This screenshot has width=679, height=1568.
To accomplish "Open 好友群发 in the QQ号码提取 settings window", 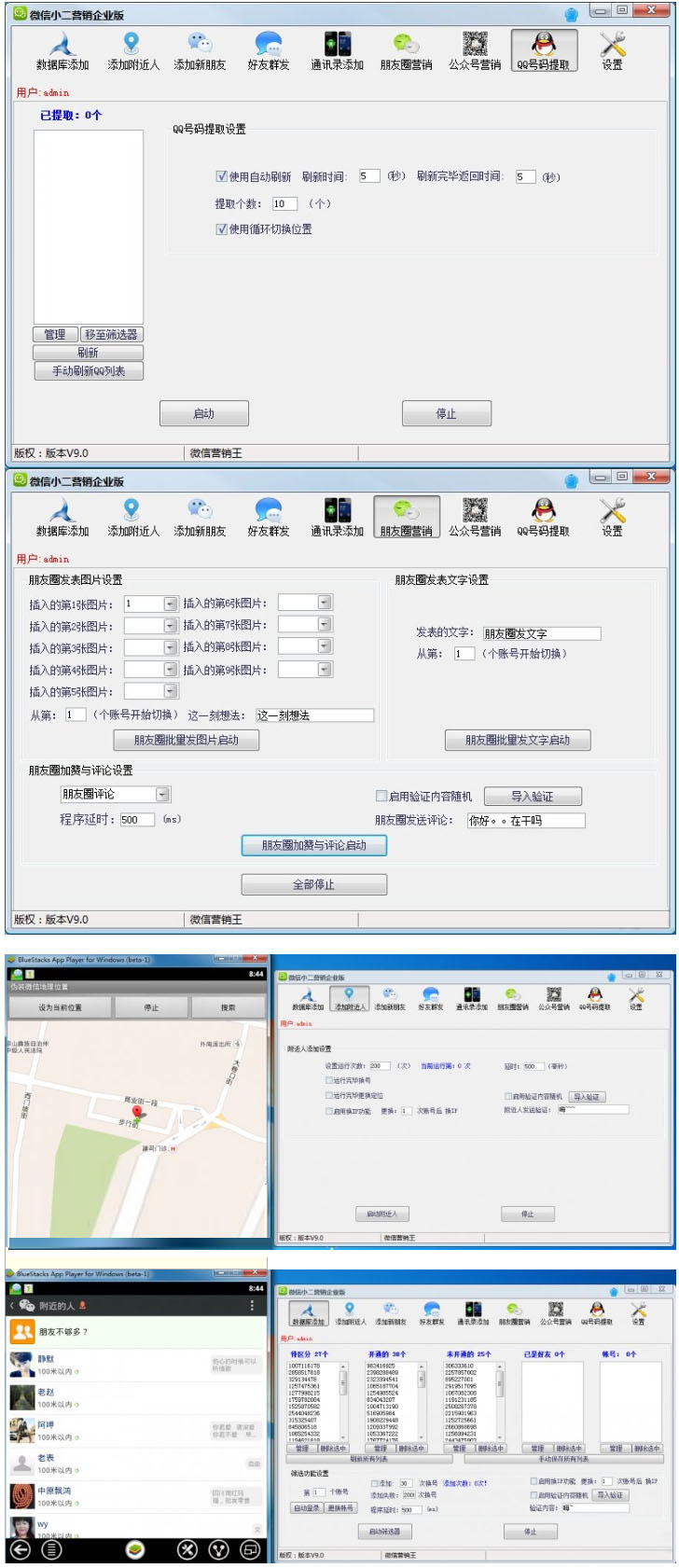I will tap(269, 50).
